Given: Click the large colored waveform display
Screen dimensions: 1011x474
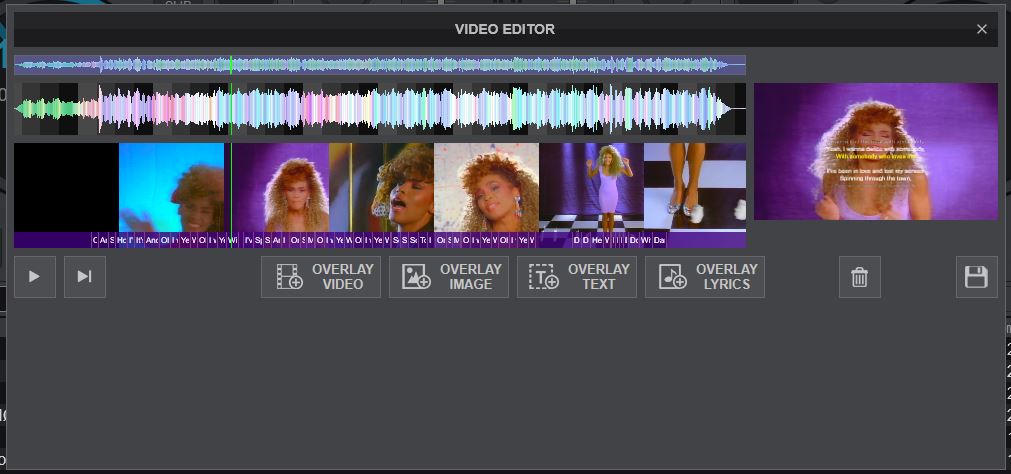Looking at the screenshot, I should point(380,109).
